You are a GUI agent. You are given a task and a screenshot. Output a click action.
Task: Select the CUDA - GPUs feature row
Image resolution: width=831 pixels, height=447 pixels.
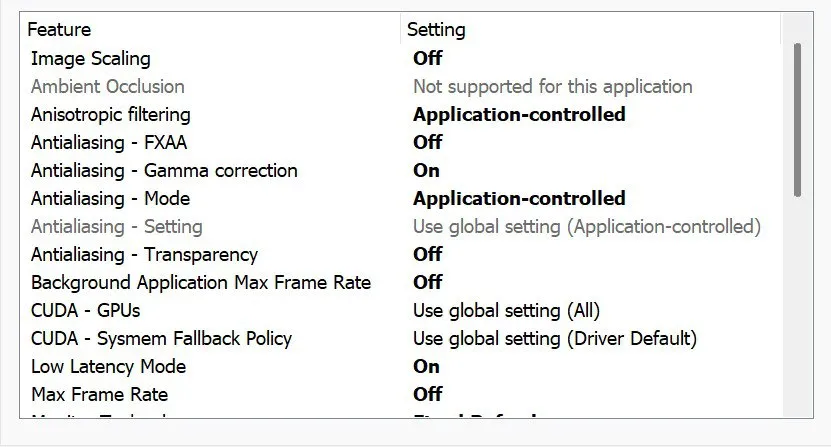(86, 310)
